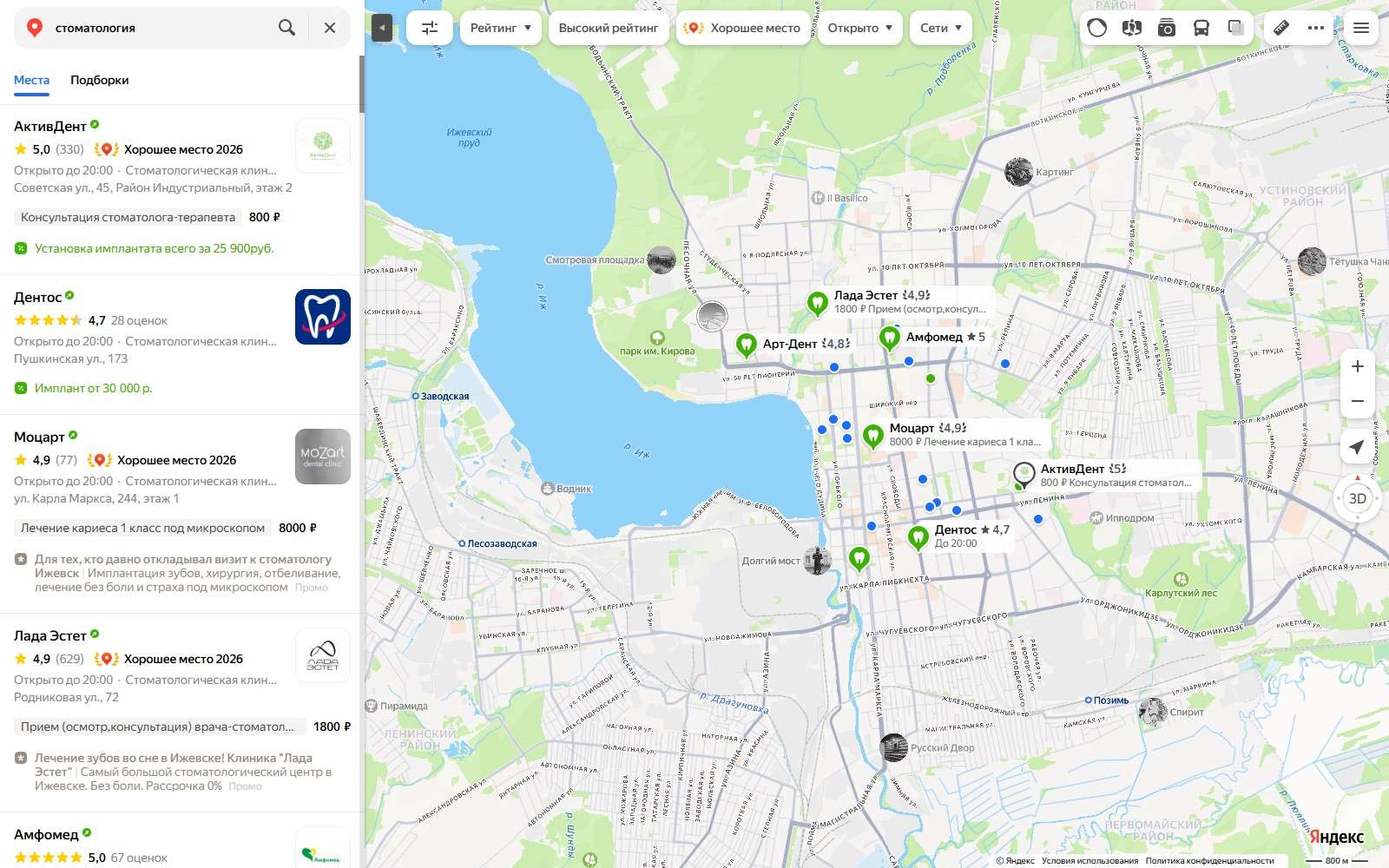Collapse the search results side panel
The height and width of the screenshot is (868, 1389).
(x=382, y=28)
